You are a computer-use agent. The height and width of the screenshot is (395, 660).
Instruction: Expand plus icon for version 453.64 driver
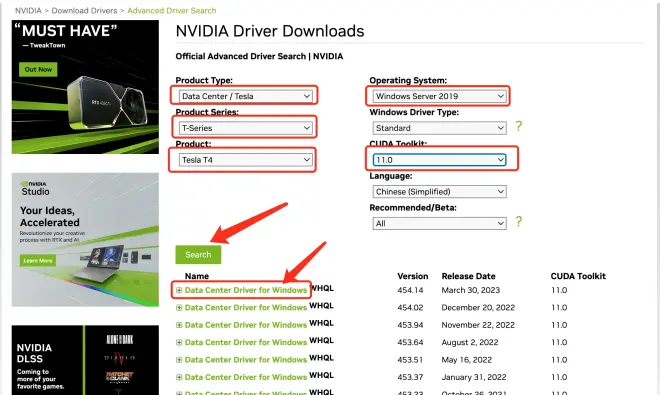coord(179,342)
